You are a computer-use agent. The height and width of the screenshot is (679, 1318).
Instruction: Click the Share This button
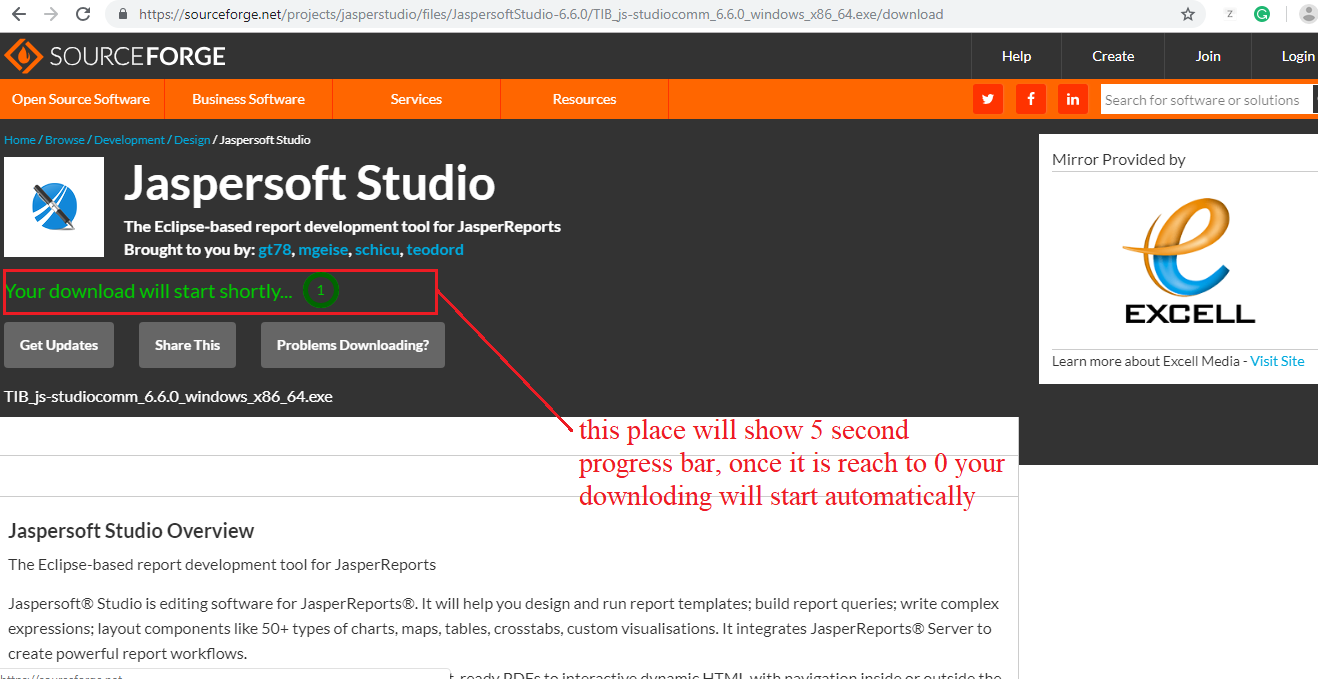point(187,345)
